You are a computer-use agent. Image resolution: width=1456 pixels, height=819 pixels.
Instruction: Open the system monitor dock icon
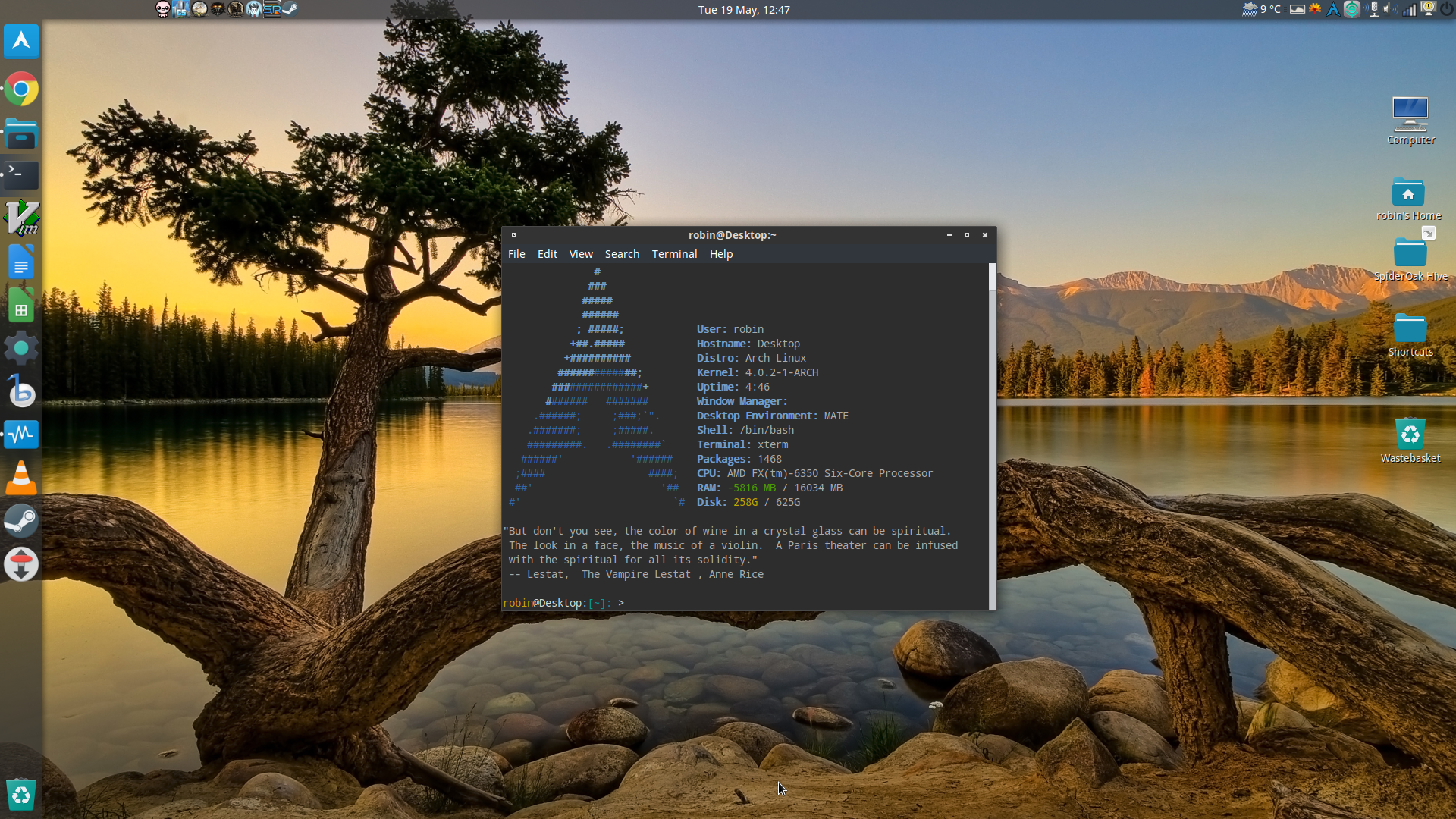[x=21, y=434]
